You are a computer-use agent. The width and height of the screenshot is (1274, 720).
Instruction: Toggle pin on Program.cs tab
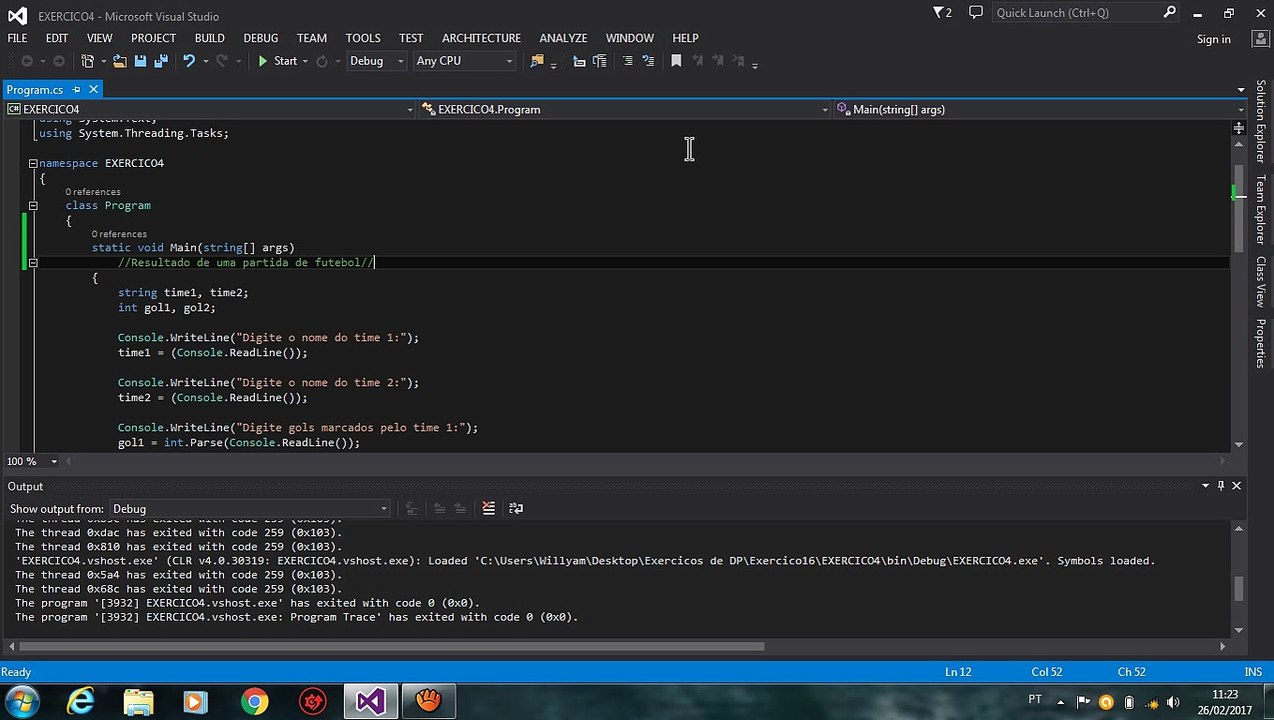pos(76,90)
